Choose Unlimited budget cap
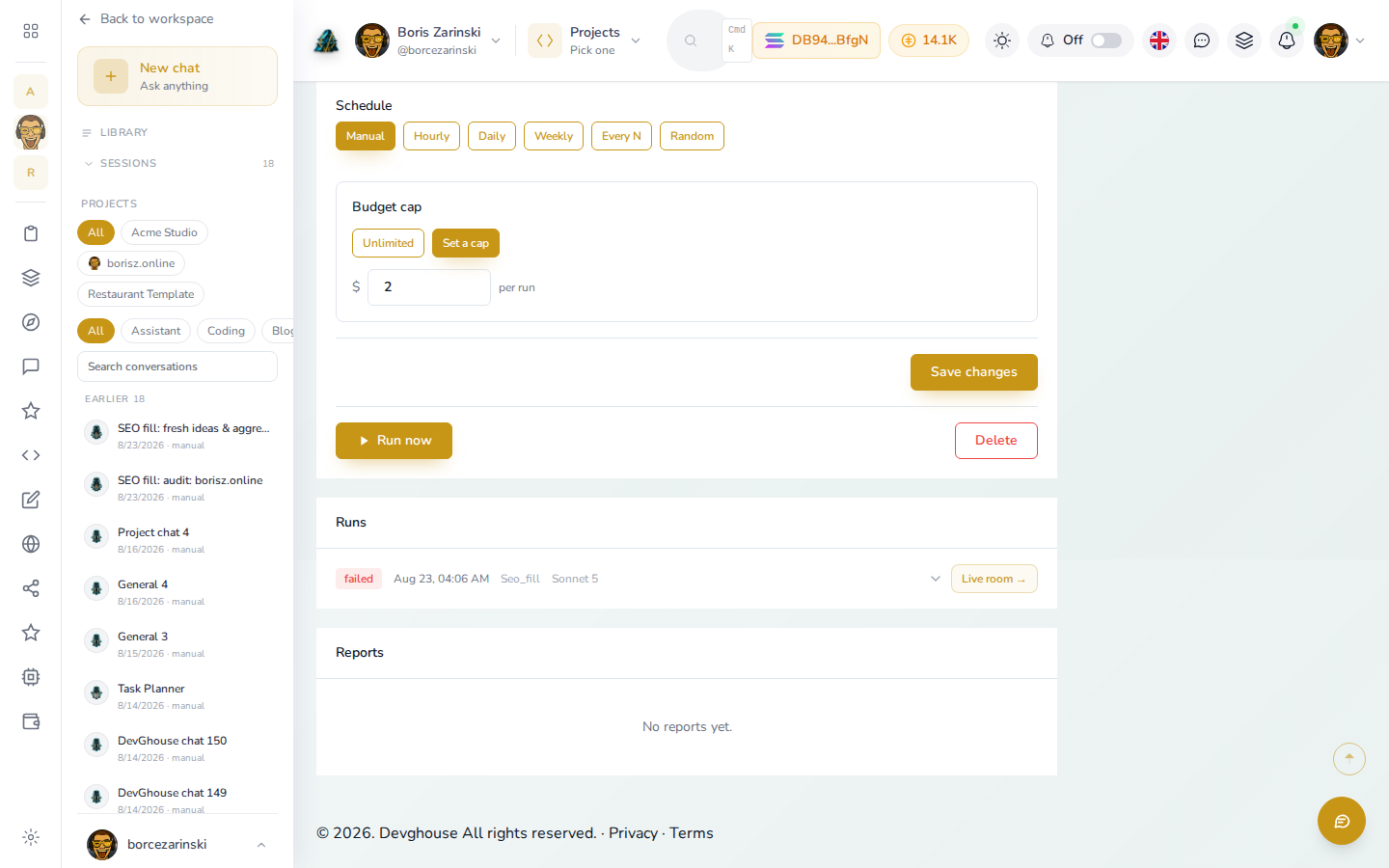This screenshot has height=868, width=1389. tap(388, 243)
